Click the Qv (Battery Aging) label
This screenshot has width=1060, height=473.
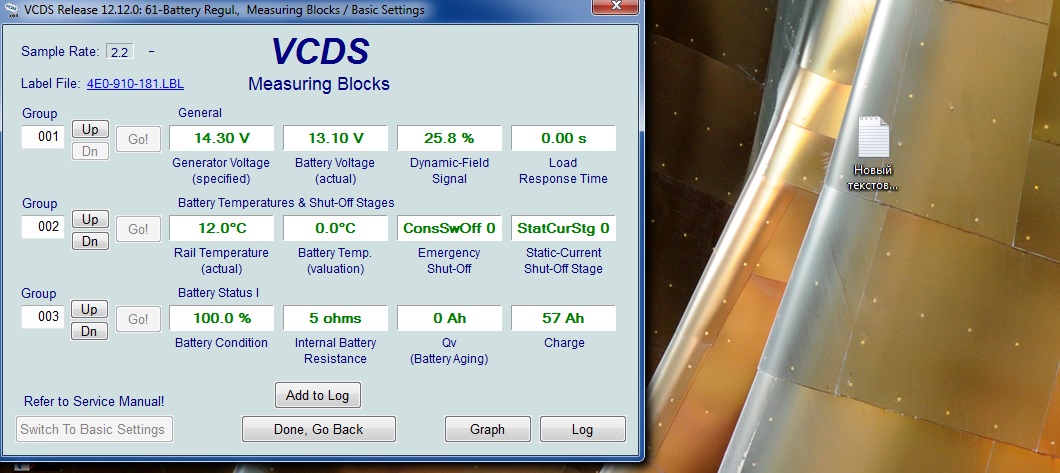pos(450,351)
